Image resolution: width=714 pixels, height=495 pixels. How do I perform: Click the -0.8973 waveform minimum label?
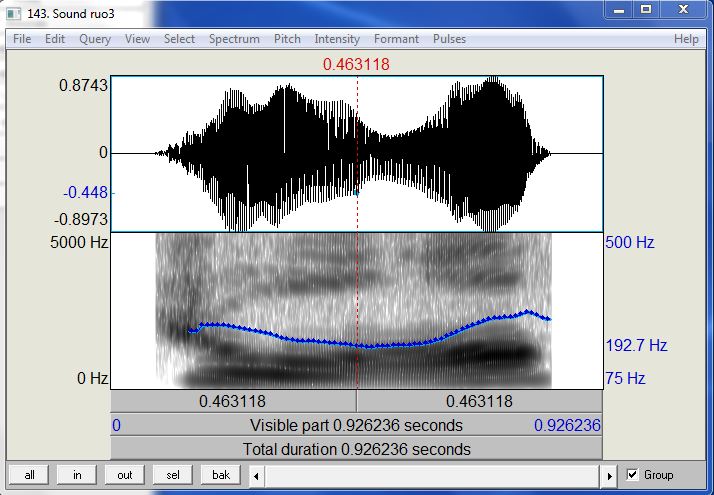point(81,219)
